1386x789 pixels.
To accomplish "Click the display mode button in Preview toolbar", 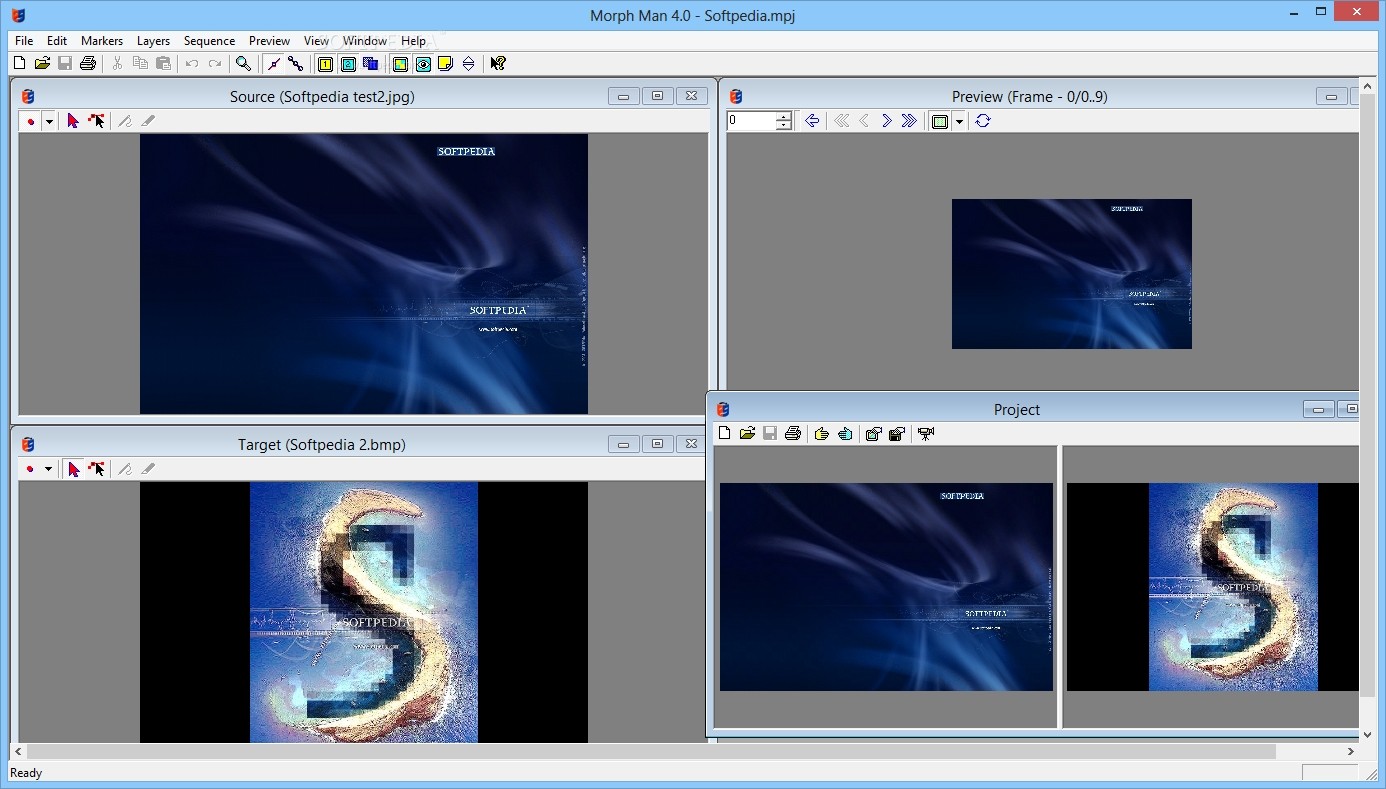I will 940,121.
